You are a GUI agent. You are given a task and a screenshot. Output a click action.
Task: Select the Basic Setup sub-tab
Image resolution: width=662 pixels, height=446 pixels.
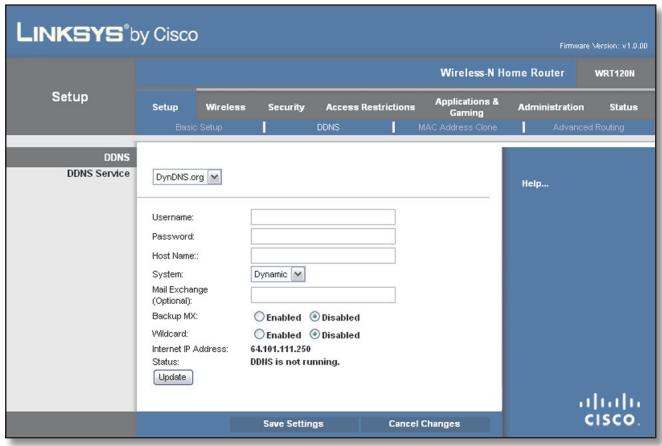tap(198, 127)
